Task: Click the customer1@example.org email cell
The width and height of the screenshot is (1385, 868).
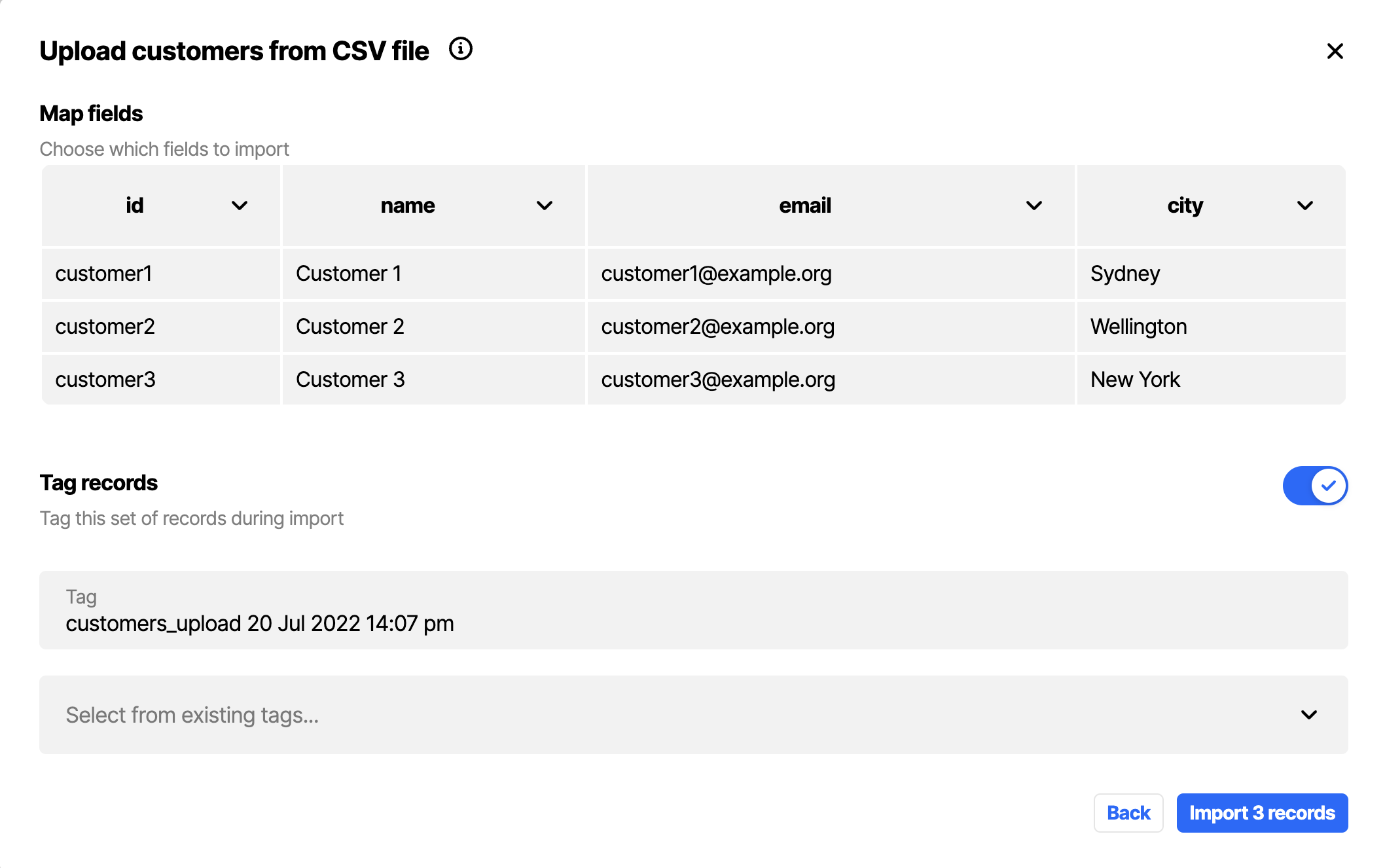Action: point(831,274)
